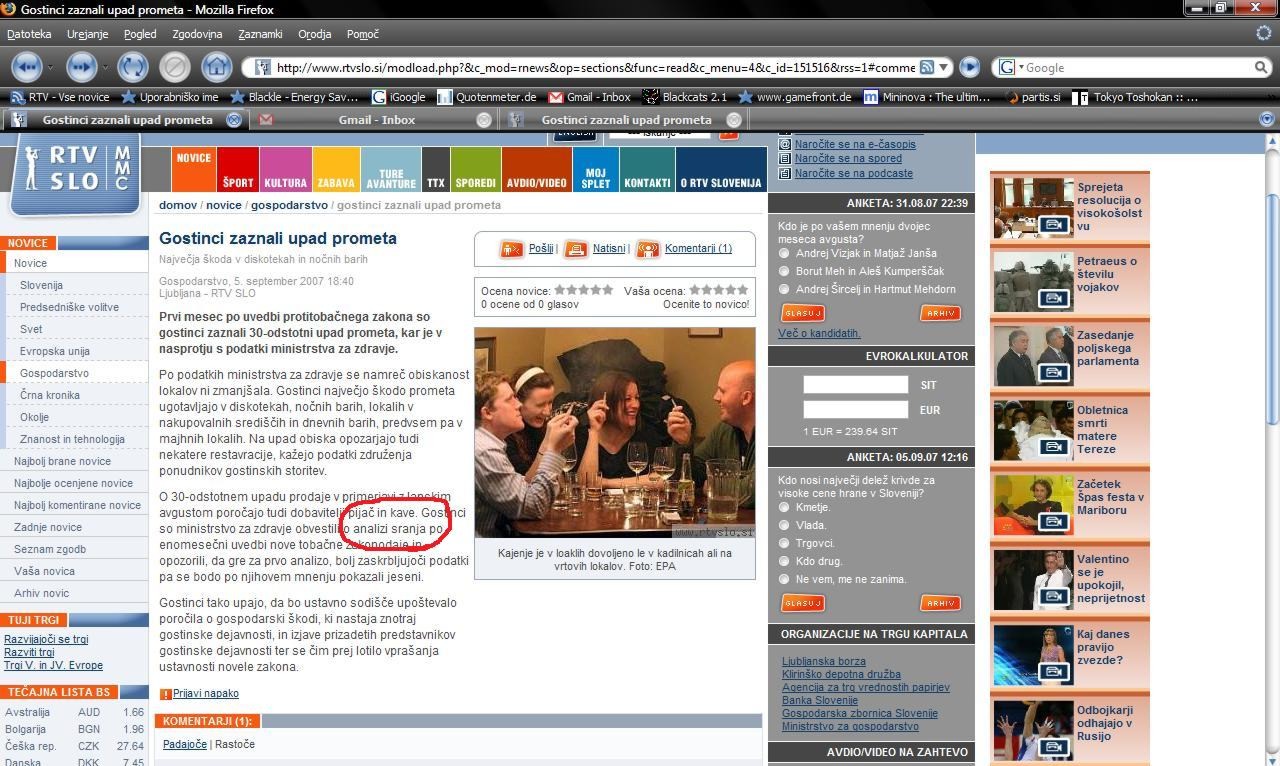
Task: Open the Forward button history dropdown
Action: (105, 67)
